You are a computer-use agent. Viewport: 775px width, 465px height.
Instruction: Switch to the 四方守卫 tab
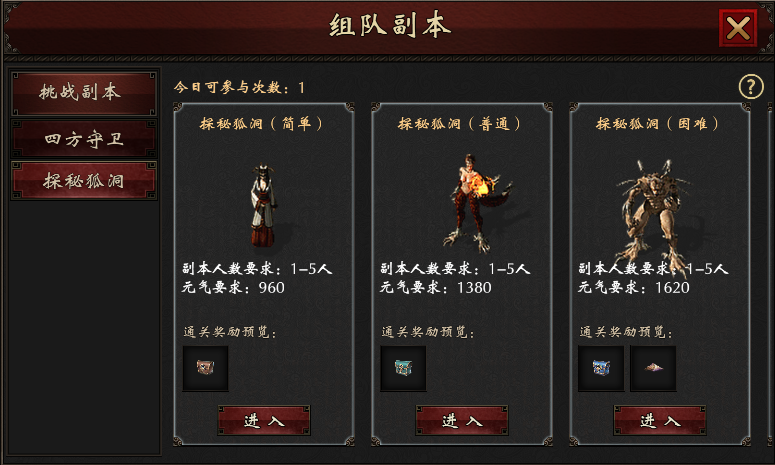(x=84, y=139)
